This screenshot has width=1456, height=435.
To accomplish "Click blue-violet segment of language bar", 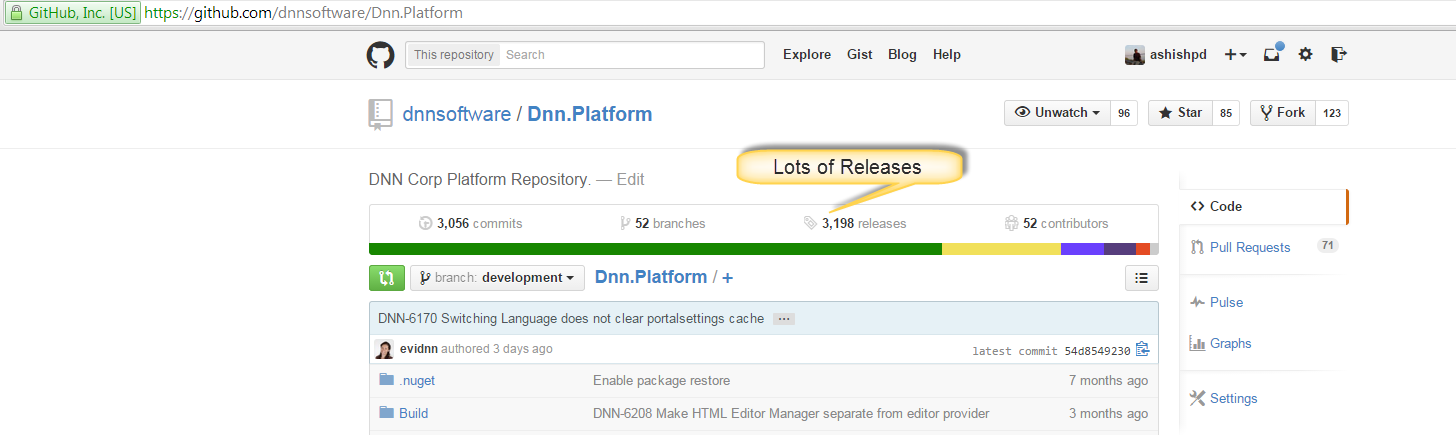I will (1082, 249).
